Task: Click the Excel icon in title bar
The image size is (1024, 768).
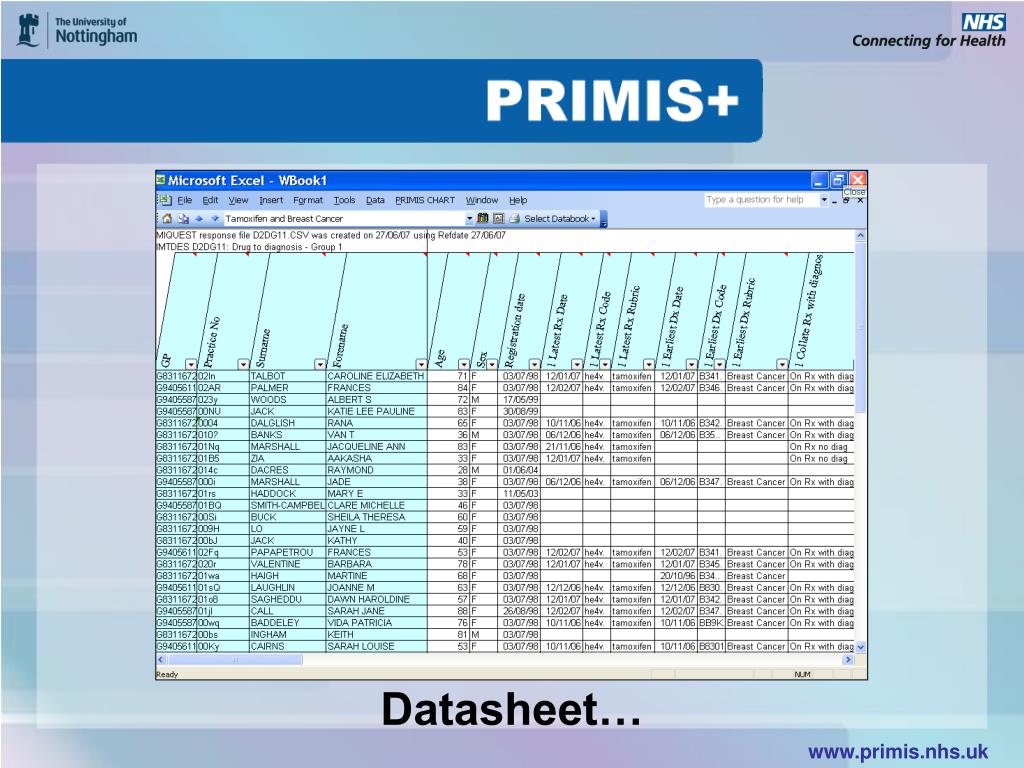Action: (161, 180)
